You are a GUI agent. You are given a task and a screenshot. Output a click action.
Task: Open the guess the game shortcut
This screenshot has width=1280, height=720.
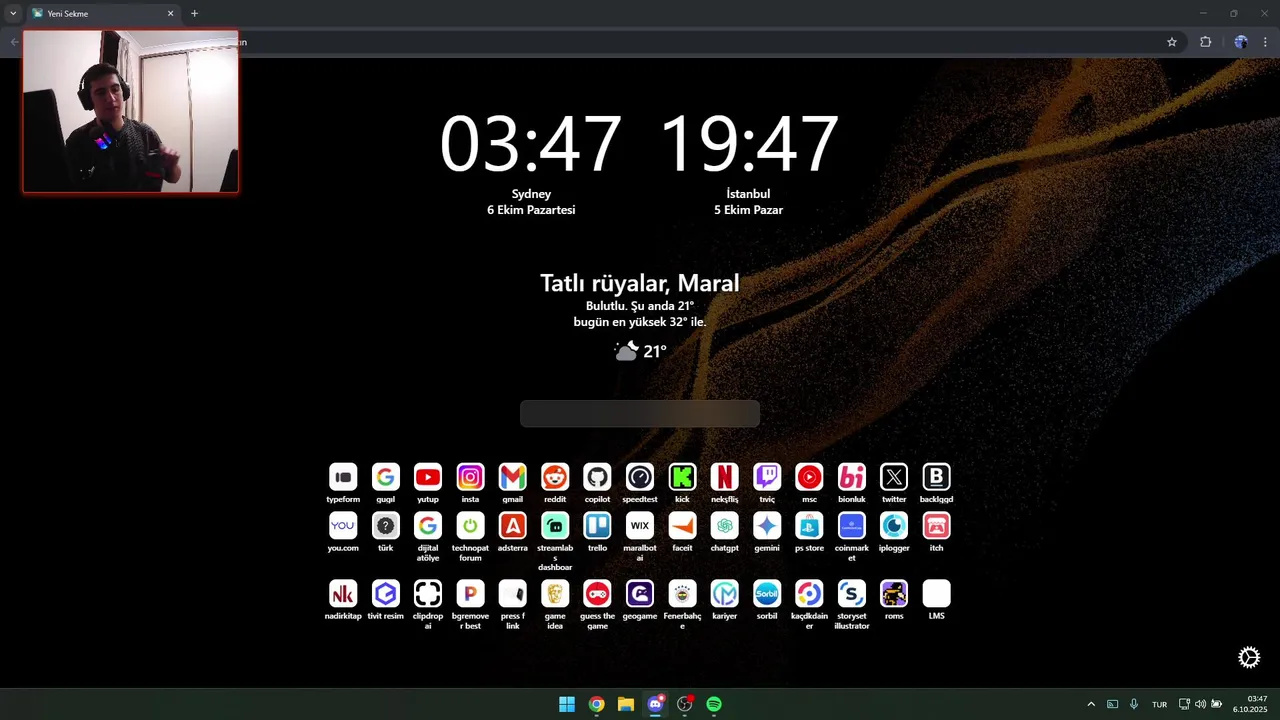coord(597,593)
